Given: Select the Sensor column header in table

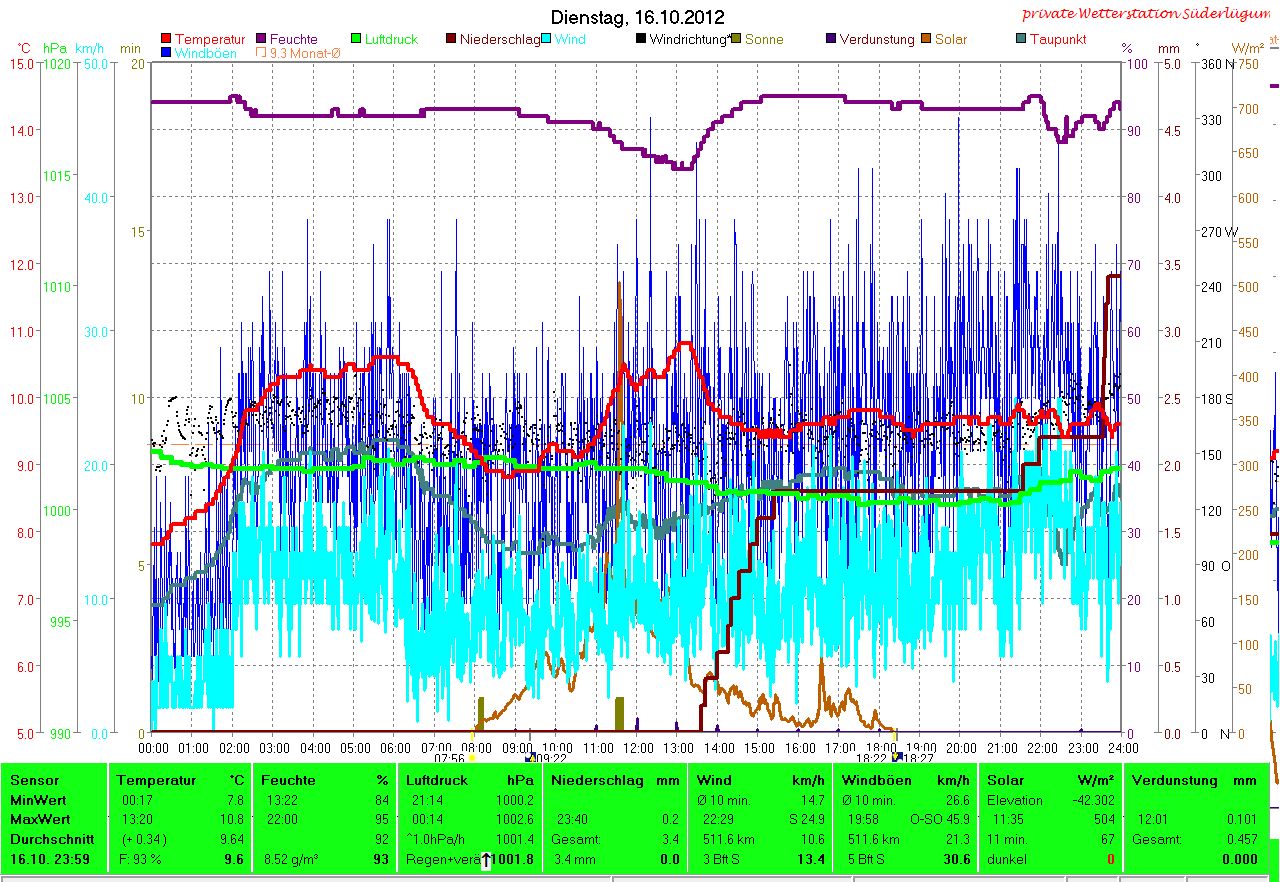Looking at the screenshot, I should [35, 780].
